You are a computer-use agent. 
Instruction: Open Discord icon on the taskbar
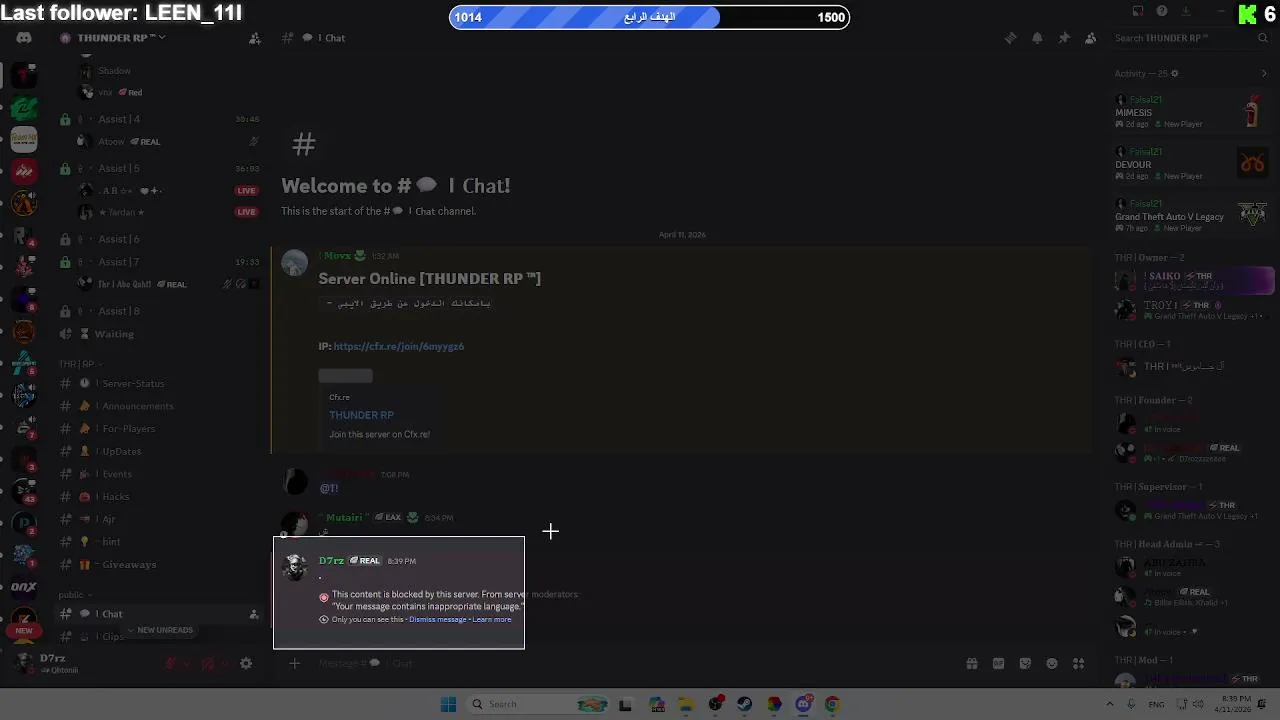pyautogui.click(x=803, y=704)
